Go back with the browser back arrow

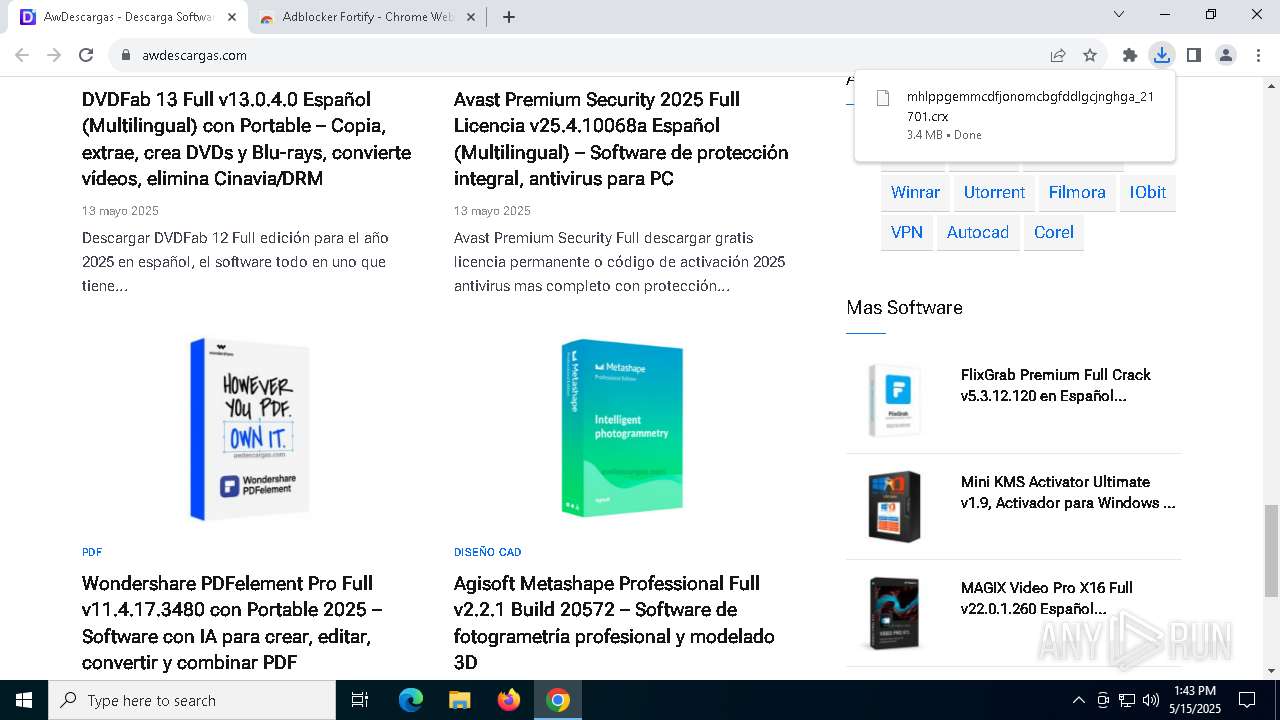(x=22, y=55)
